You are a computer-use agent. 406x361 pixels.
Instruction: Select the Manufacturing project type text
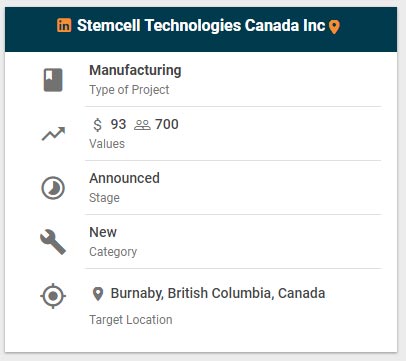(x=135, y=70)
